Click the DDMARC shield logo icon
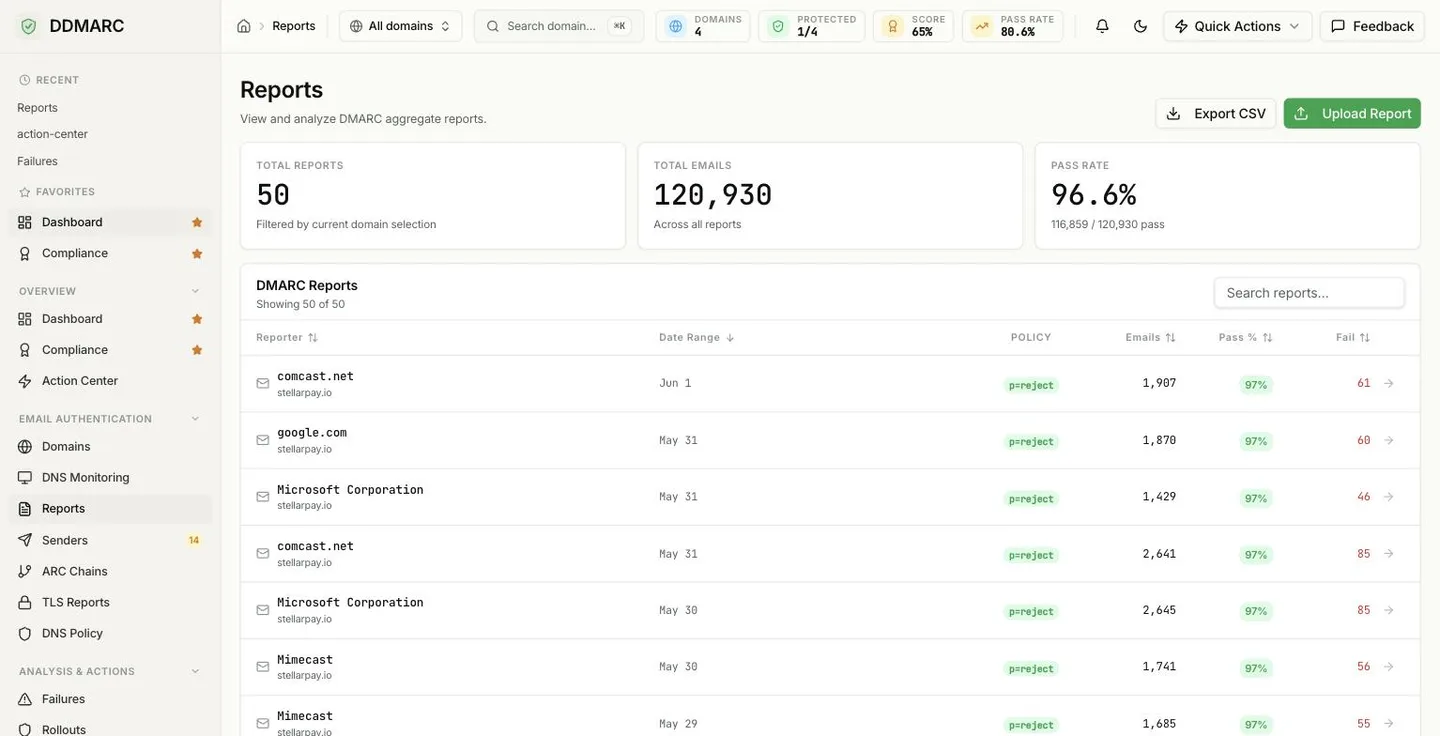Image resolution: width=1440 pixels, height=736 pixels. click(28, 26)
